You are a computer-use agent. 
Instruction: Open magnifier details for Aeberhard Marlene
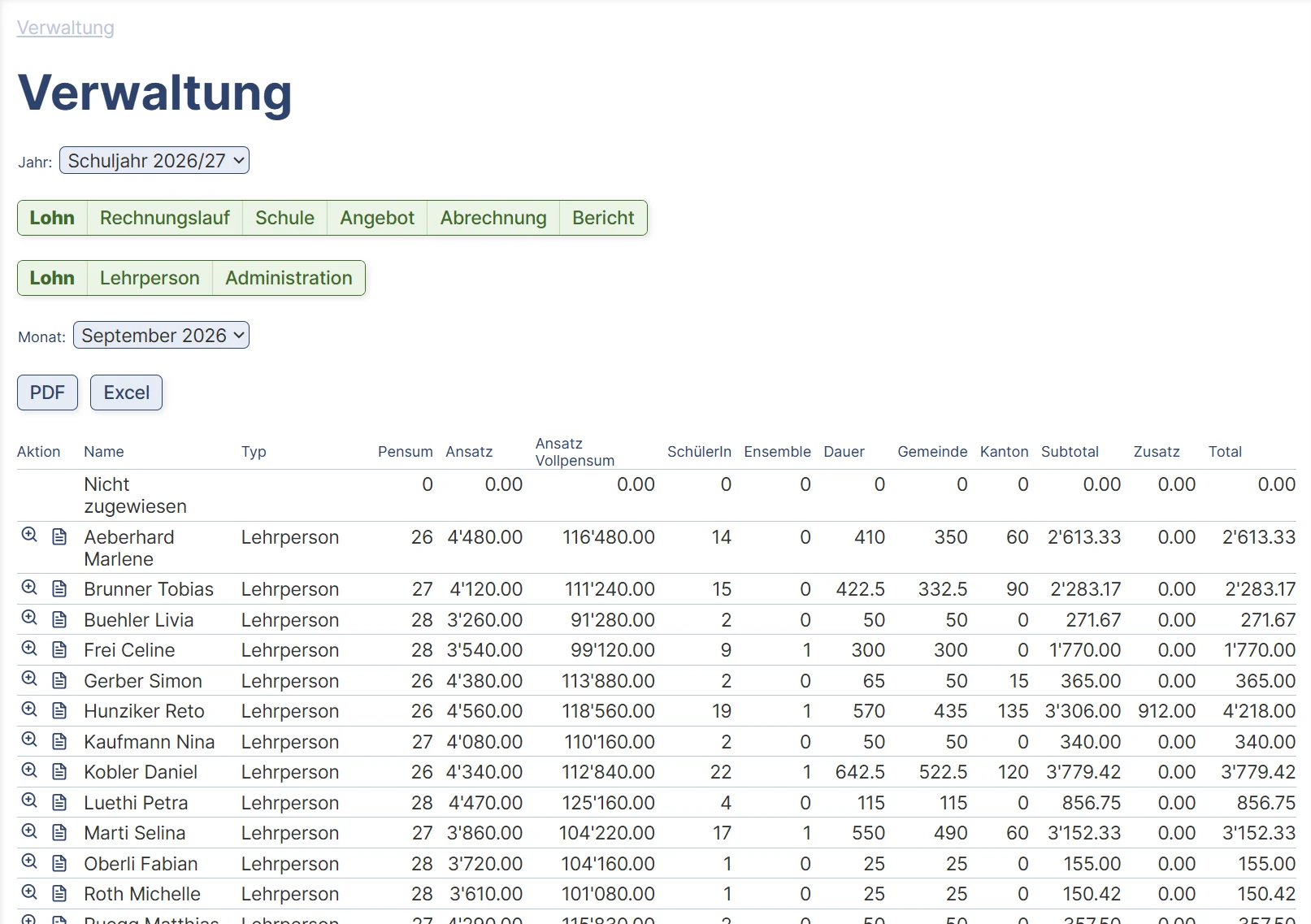29,535
